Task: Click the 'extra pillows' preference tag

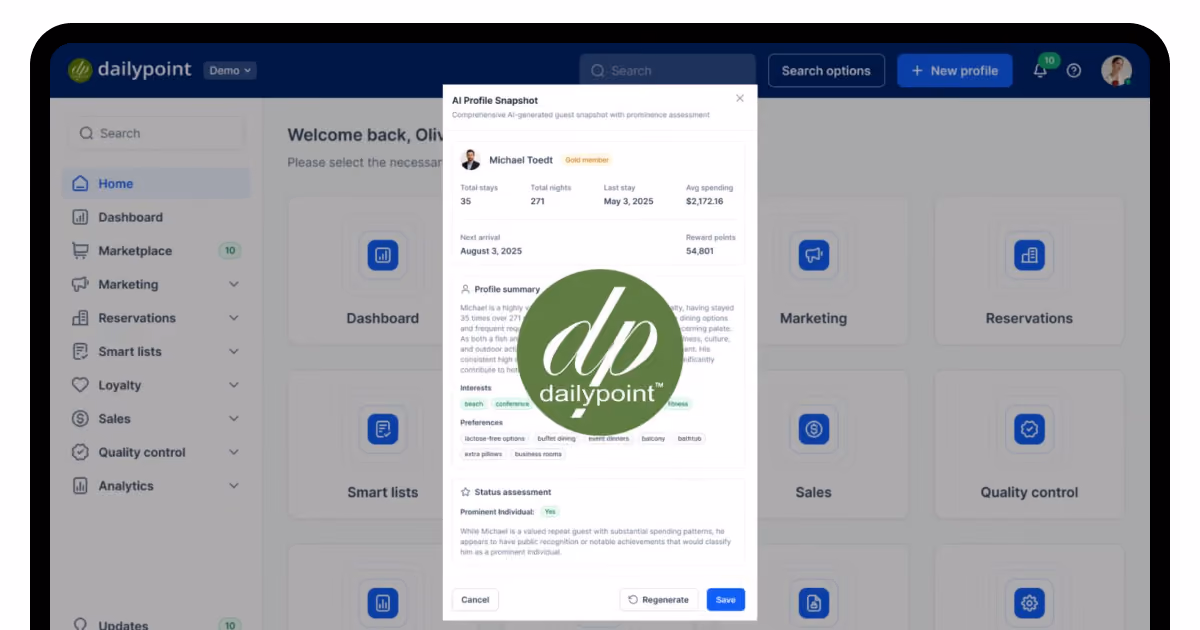Action: pos(483,454)
